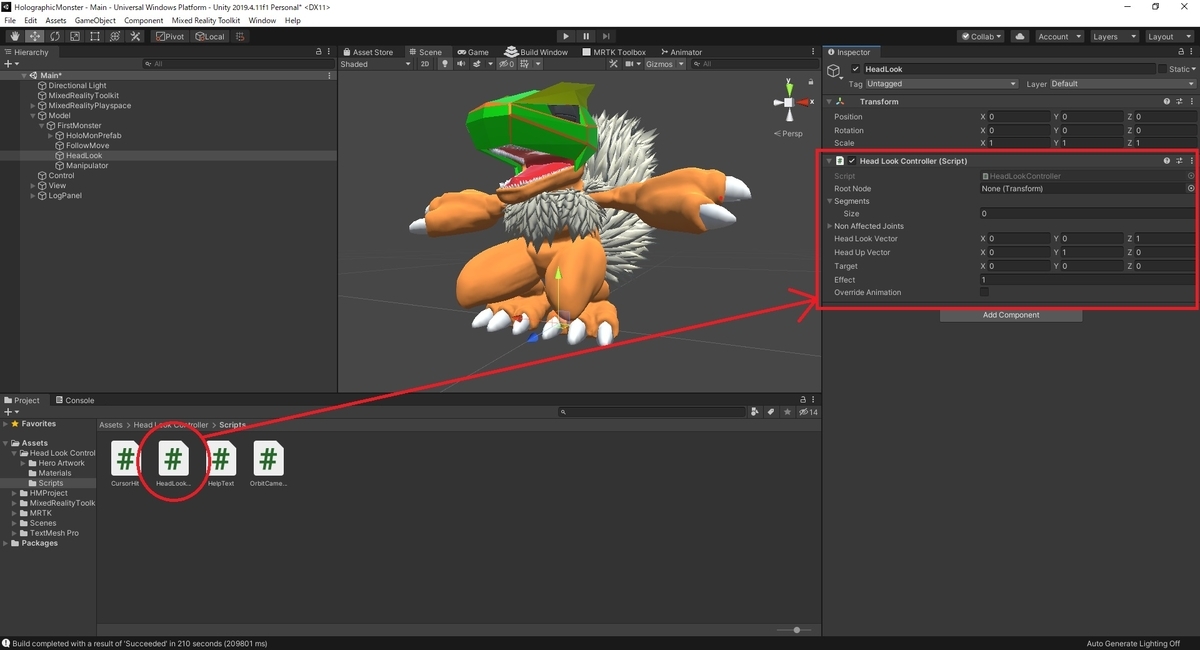Click the Pause button

pyautogui.click(x=586, y=36)
